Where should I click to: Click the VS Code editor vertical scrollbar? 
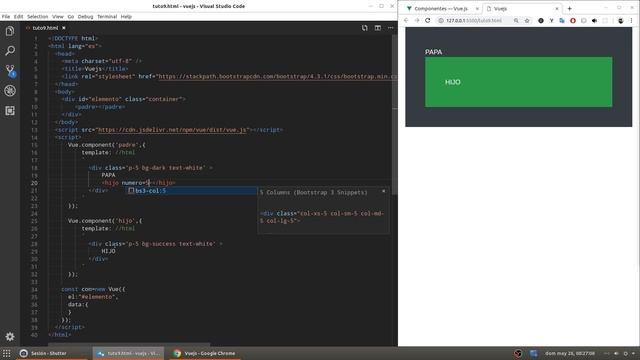(395, 114)
